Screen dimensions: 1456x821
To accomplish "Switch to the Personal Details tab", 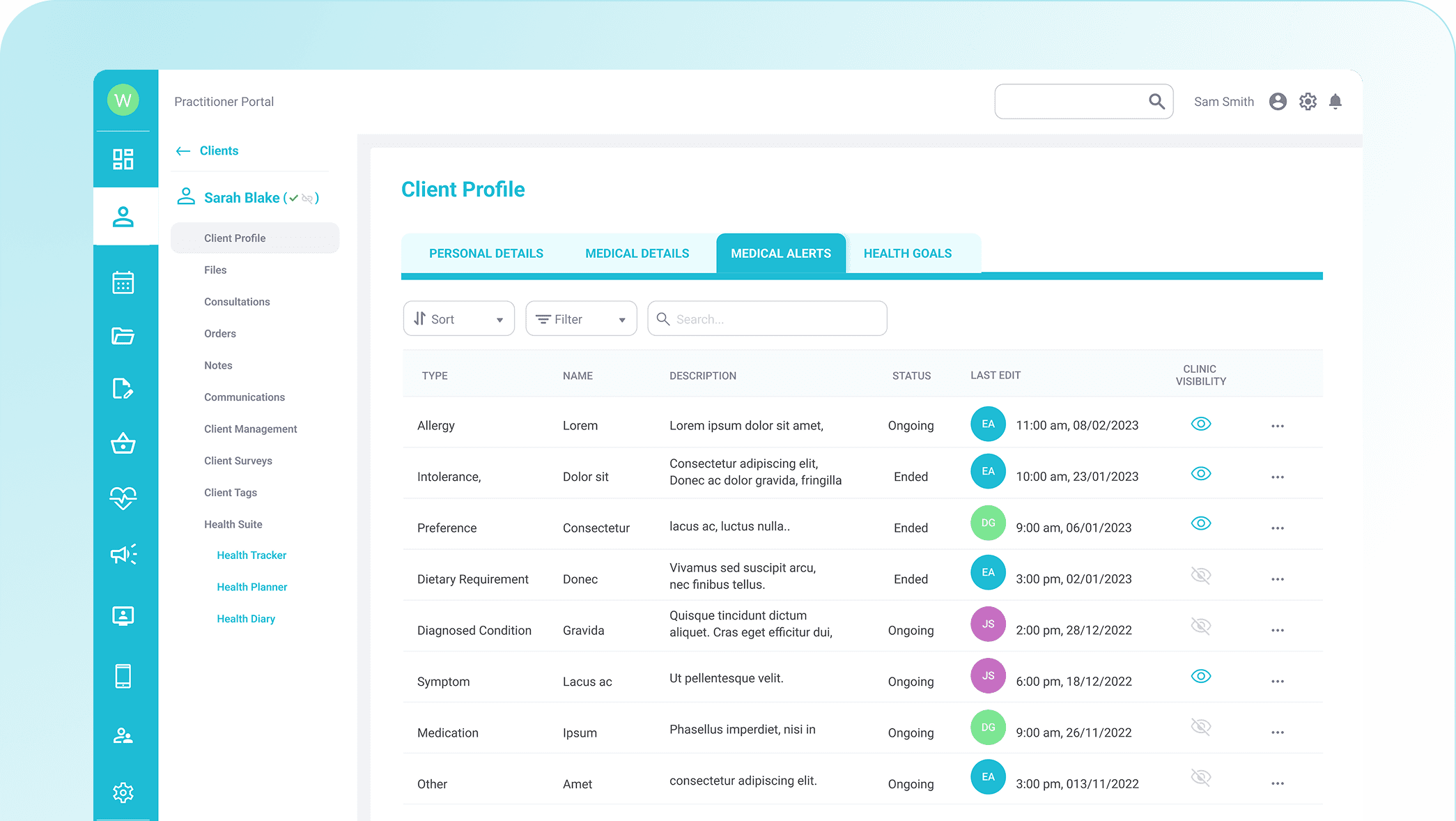I will click(486, 254).
